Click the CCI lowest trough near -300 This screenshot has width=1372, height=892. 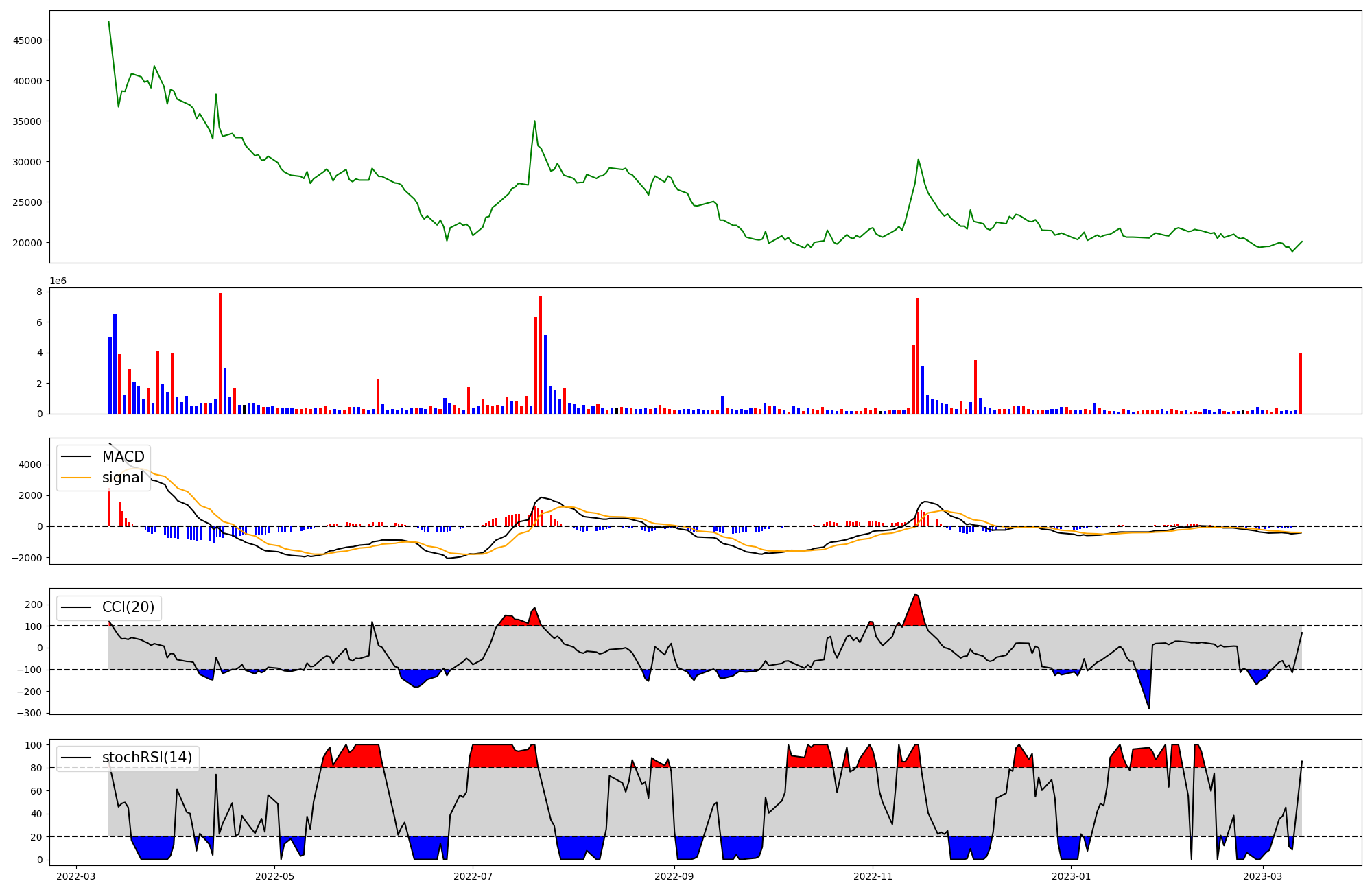(x=1149, y=708)
